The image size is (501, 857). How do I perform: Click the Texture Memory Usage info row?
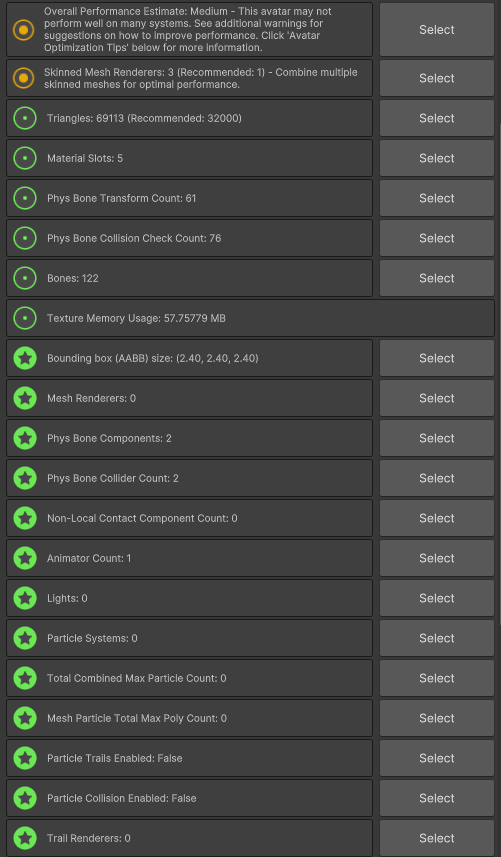click(250, 318)
